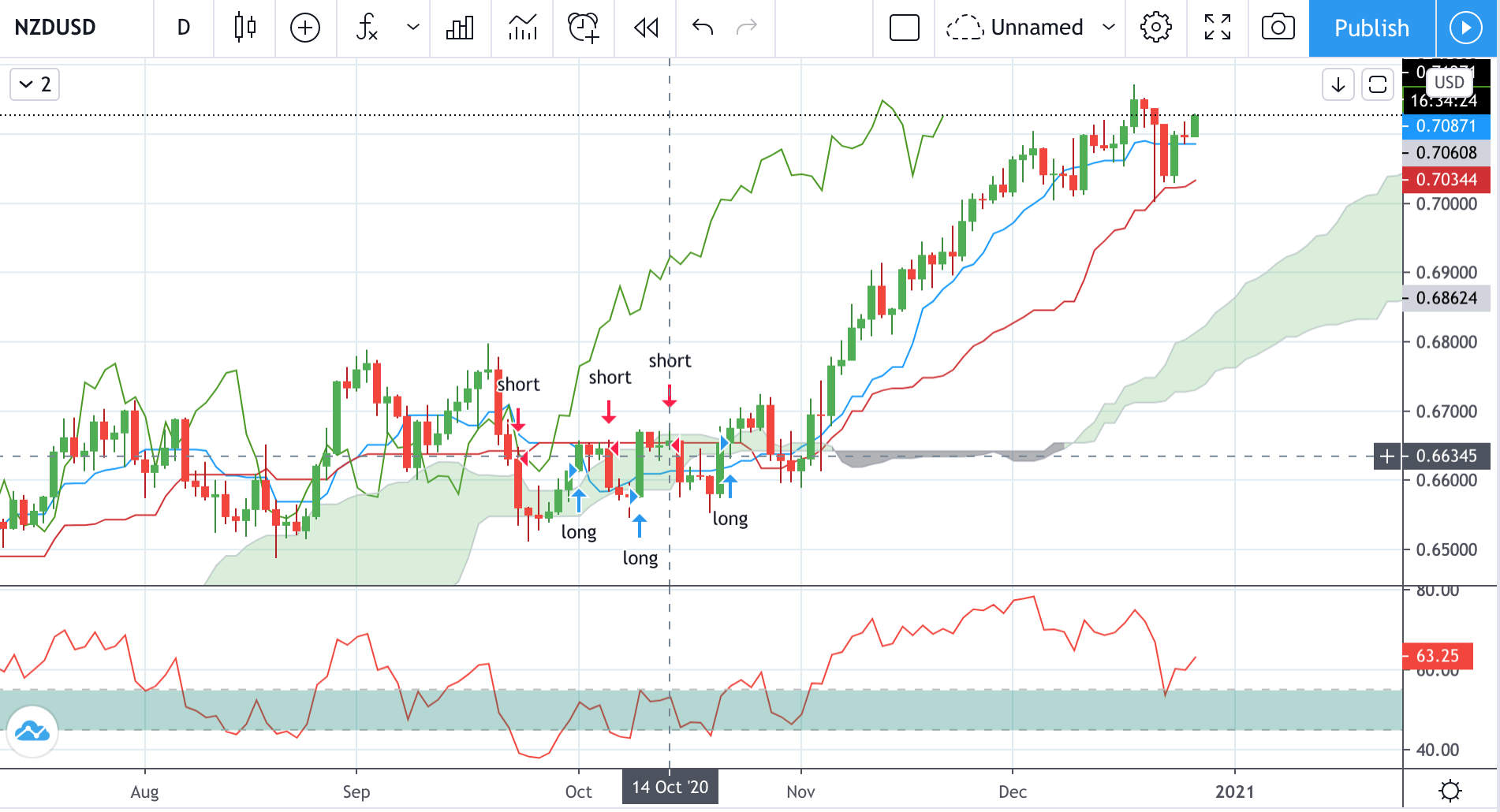Viewport: 1500px width, 812px height.
Task: Select the chart layout rectangle icon
Action: pyautogui.click(x=905, y=28)
